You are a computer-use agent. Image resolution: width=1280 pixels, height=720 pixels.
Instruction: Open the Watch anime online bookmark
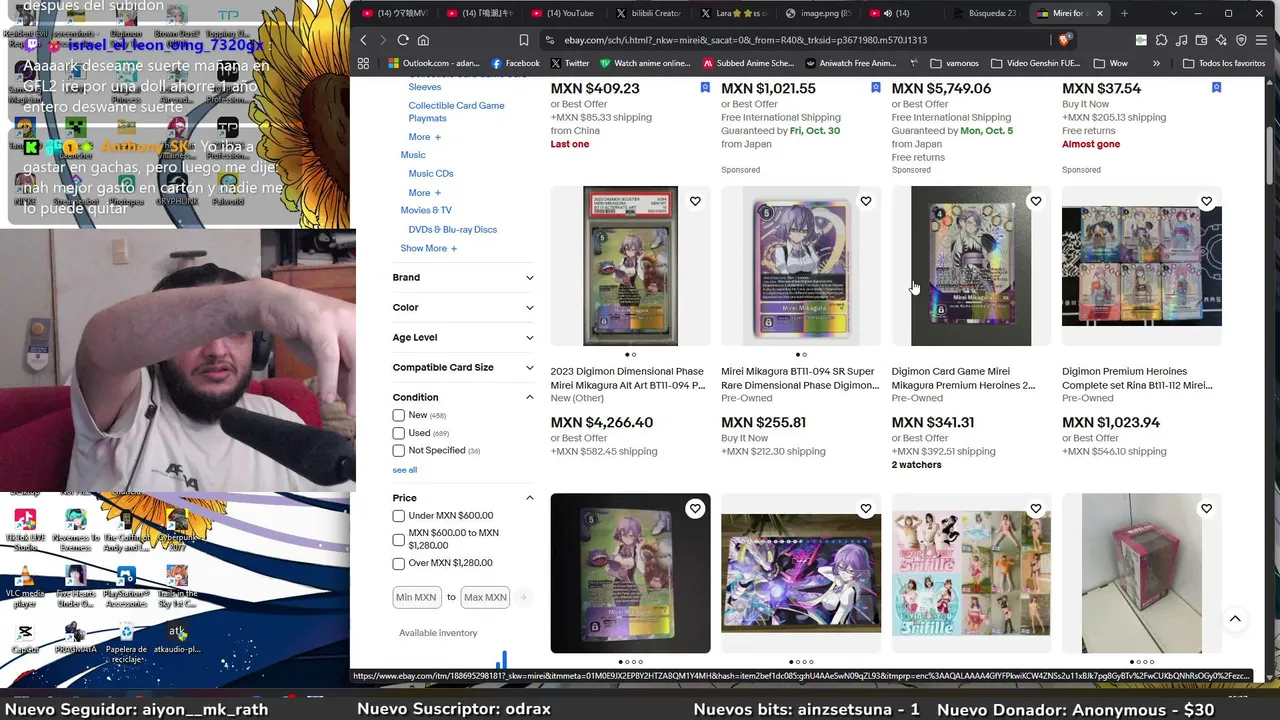[645, 63]
